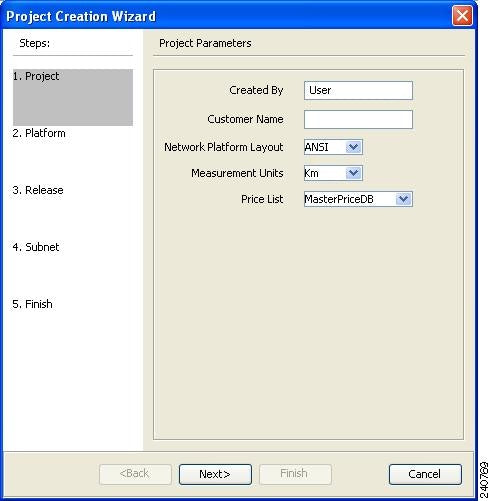
Task: Click the Created By label
Action: pyautogui.click(x=256, y=90)
